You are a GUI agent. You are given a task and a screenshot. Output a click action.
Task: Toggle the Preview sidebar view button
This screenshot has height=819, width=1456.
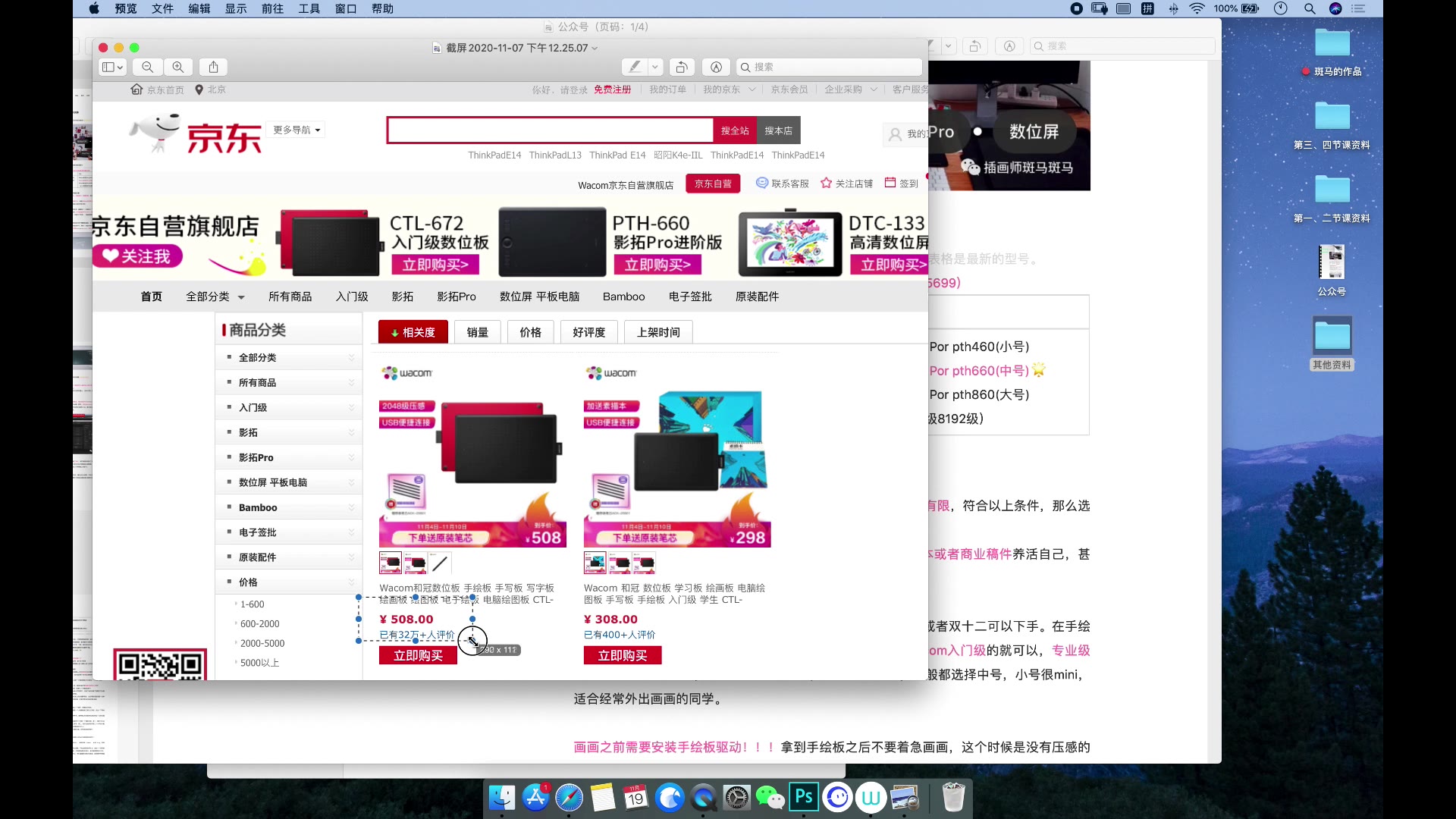[113, 67]
